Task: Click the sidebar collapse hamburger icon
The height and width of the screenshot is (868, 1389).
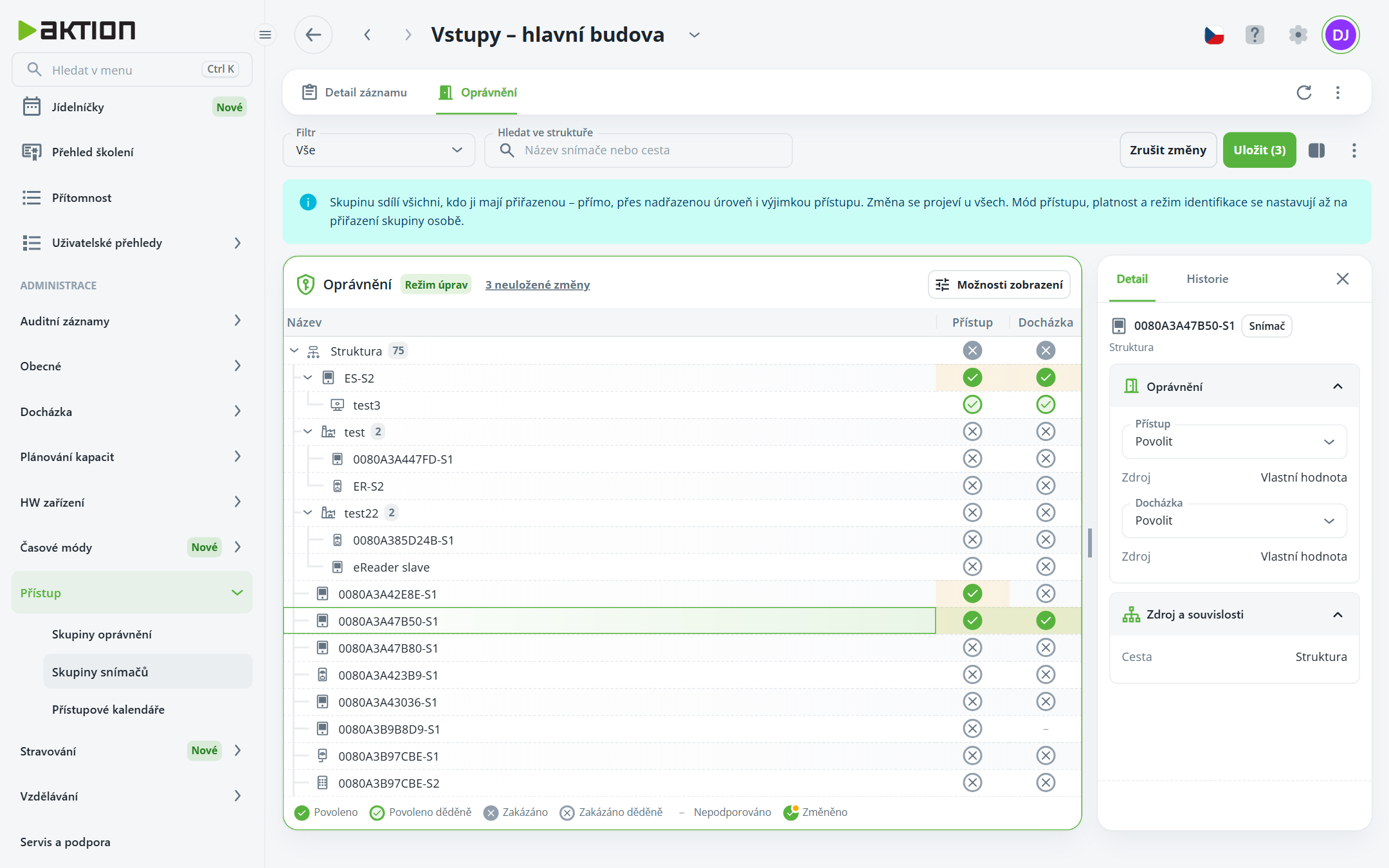Action: tap(265, 35)
